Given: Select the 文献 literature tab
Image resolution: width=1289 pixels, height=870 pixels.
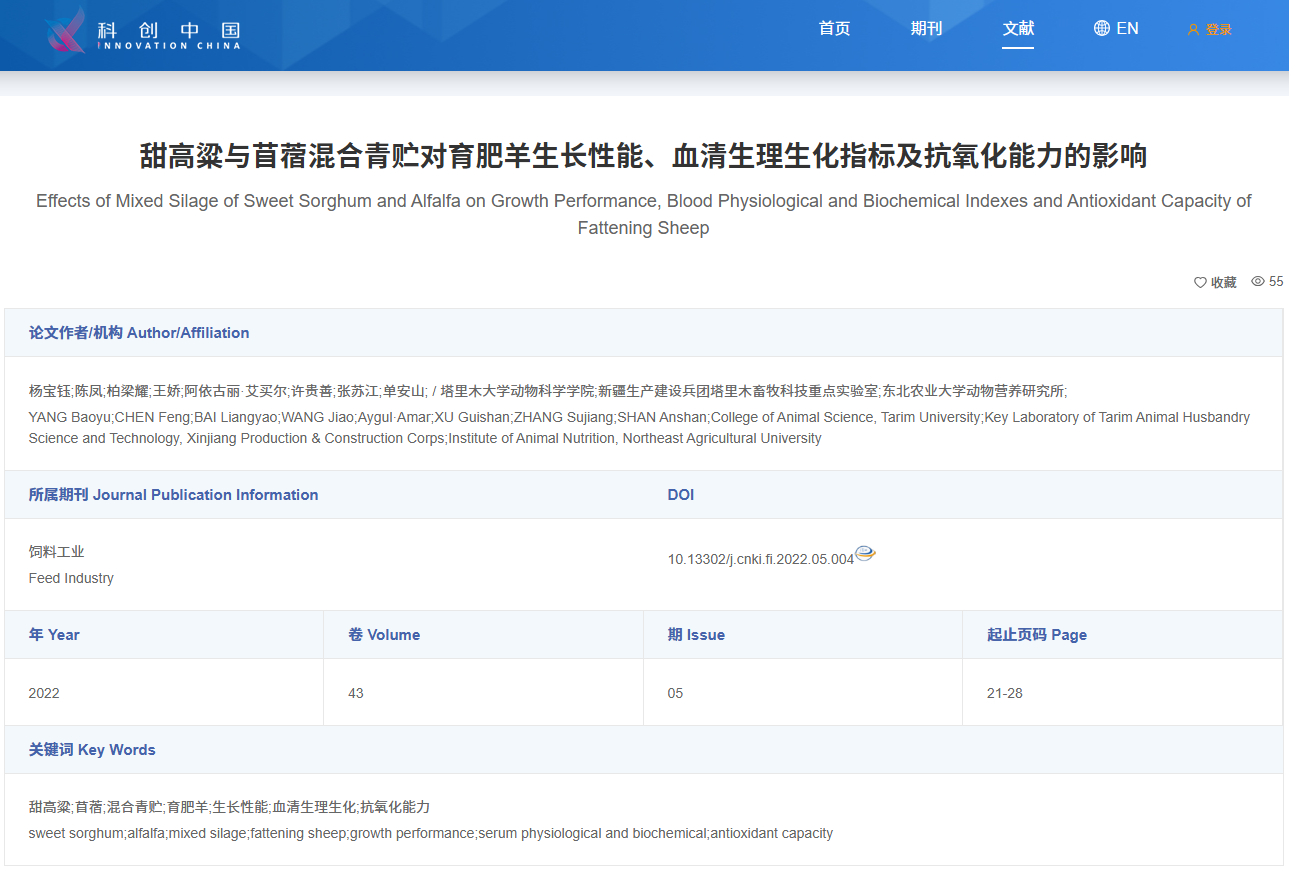Looking at the screenshot, I should (1018, 28).
